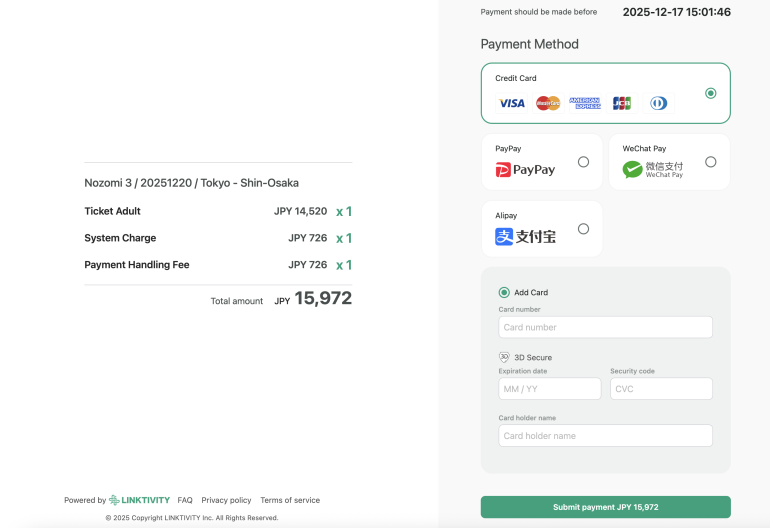This screenshot has height=528, width=770.
Task: Click the Visa card logo
Action: (x=512, y=103)
